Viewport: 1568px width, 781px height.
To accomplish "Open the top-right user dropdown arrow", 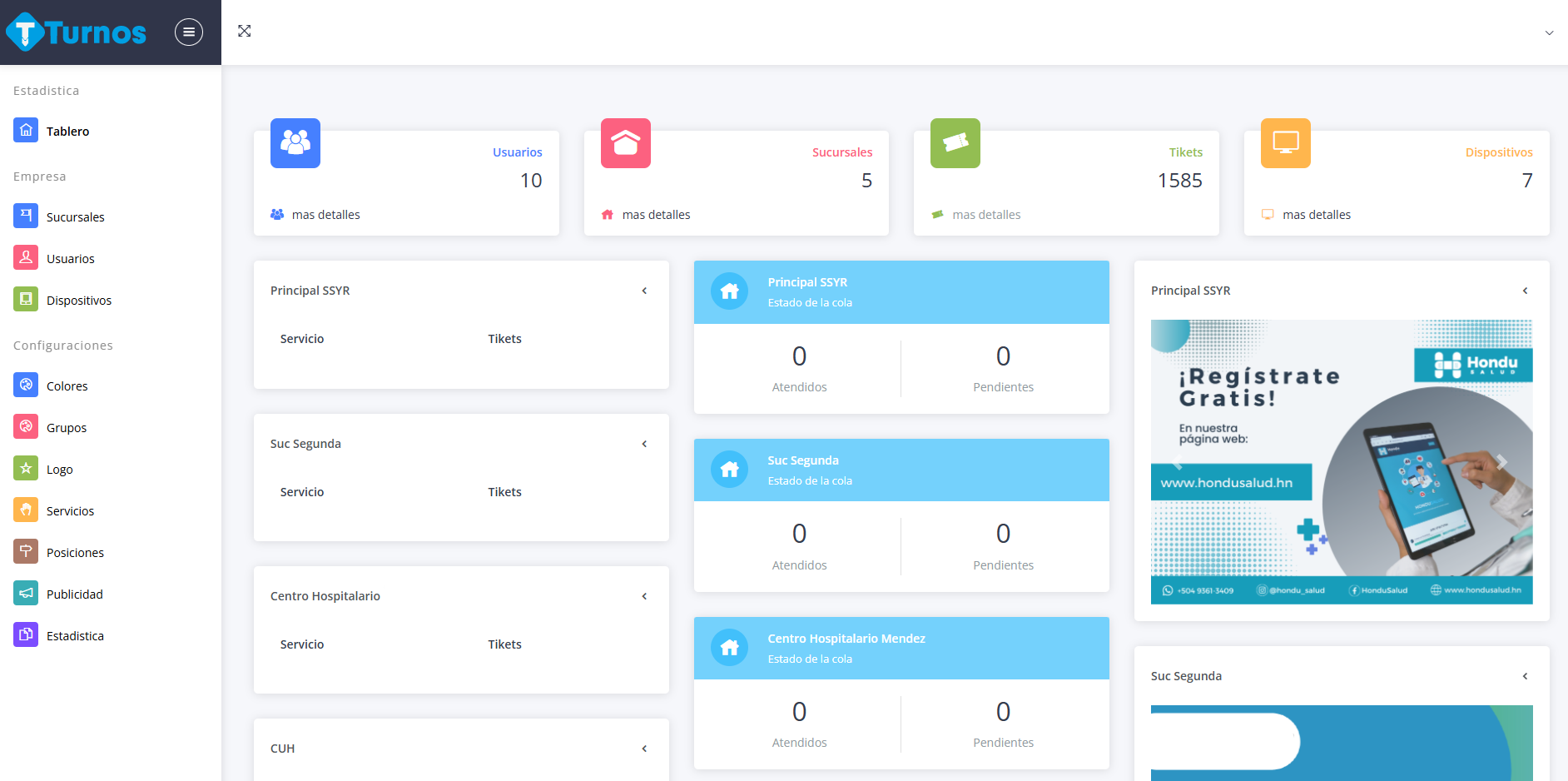I will 1549,33.
